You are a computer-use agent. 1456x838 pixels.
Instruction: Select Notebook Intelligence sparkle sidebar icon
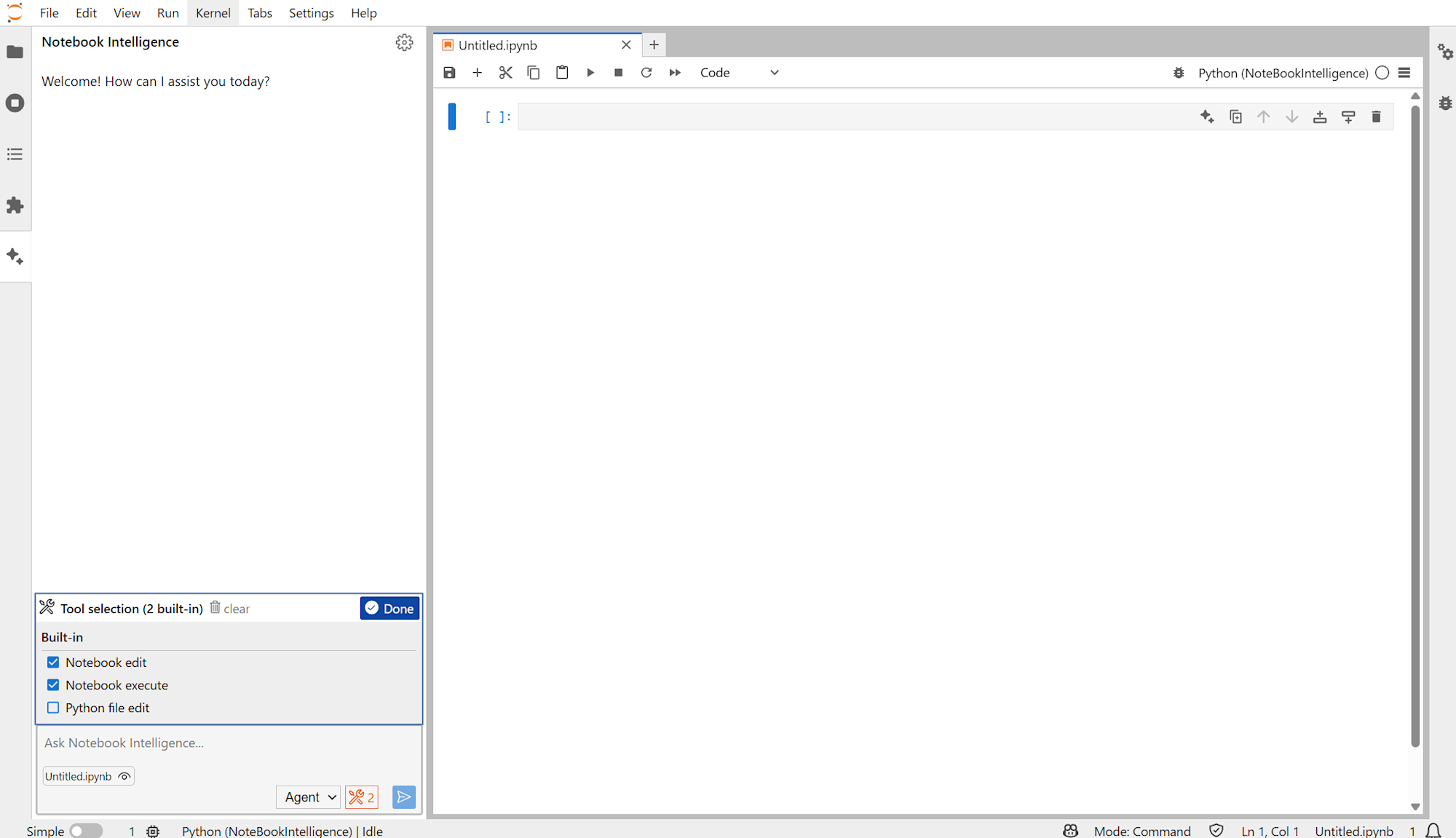coord(15,256)
